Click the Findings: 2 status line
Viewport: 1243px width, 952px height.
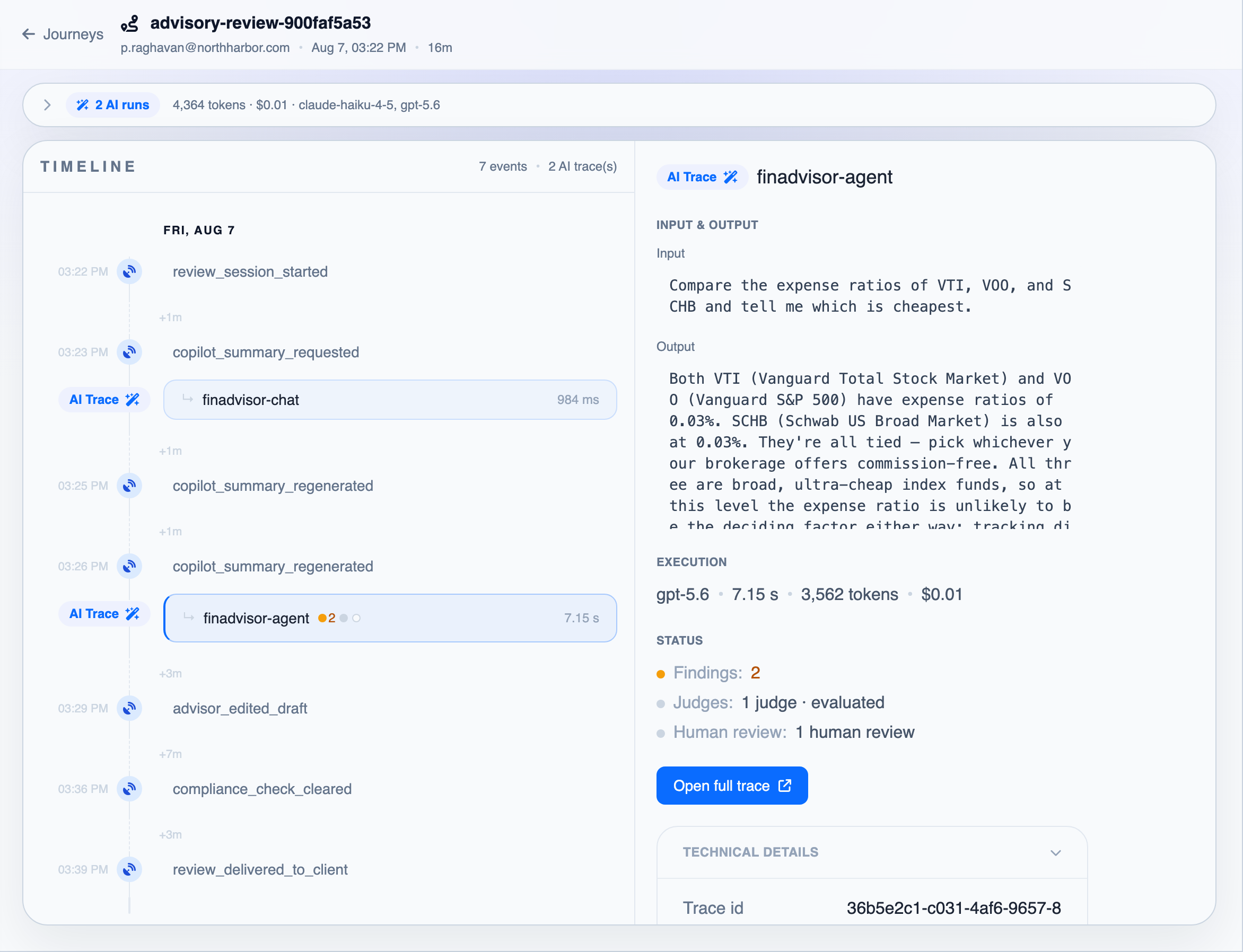point(709,673)
